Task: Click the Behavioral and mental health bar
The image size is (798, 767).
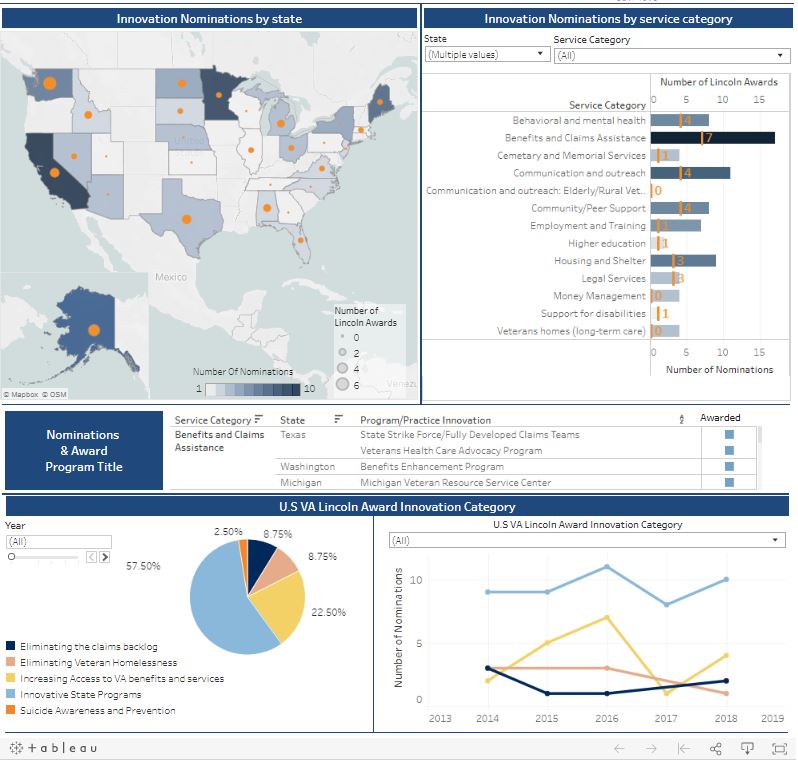Action: (679, 120)
